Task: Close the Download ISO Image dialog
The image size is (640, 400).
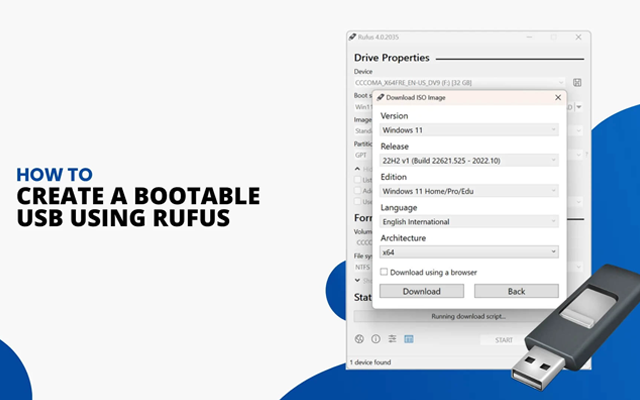Action: (x=557, y=98)
